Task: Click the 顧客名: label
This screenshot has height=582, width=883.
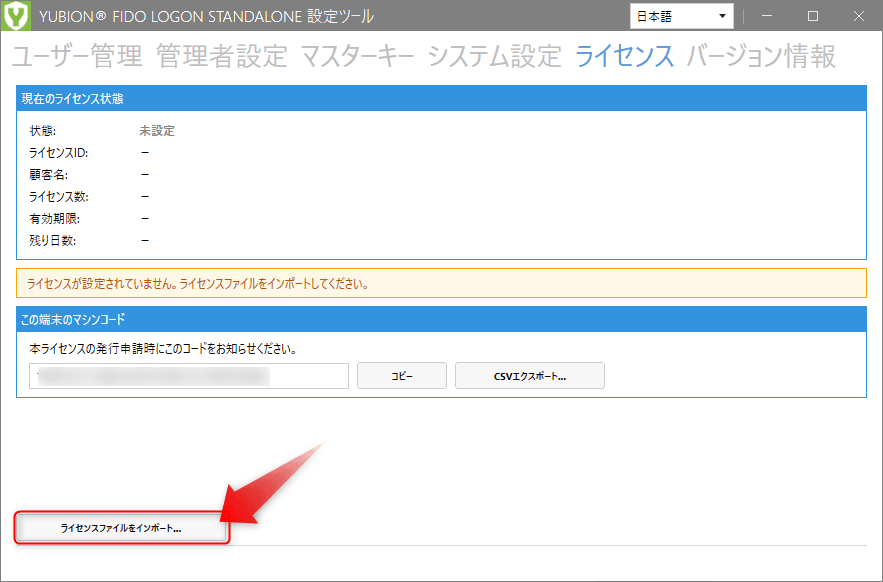Action: point(48,175)
